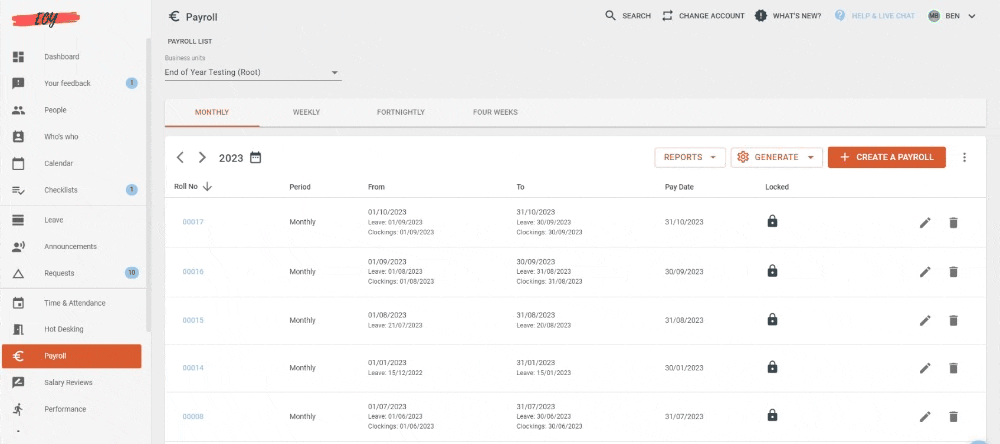Switch to the Weekly tab
Image resolution: width=1000 pixels, height=444 pixels.
click(x=306, y=112)
